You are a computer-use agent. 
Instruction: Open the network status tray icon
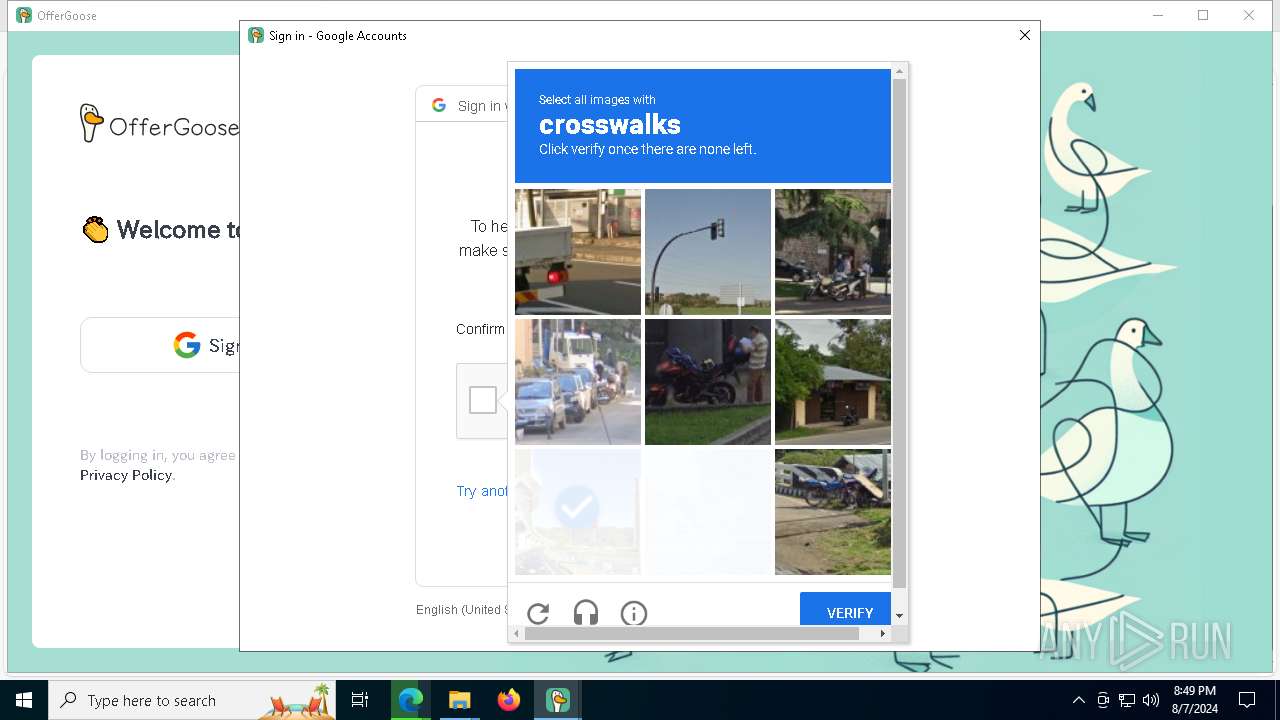(x=1127, y=700)
